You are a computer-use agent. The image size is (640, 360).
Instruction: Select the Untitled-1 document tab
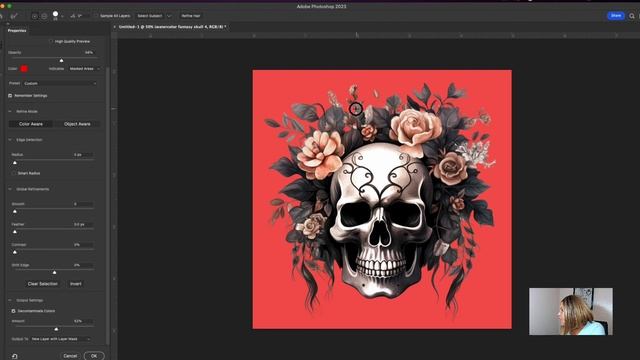172,27
